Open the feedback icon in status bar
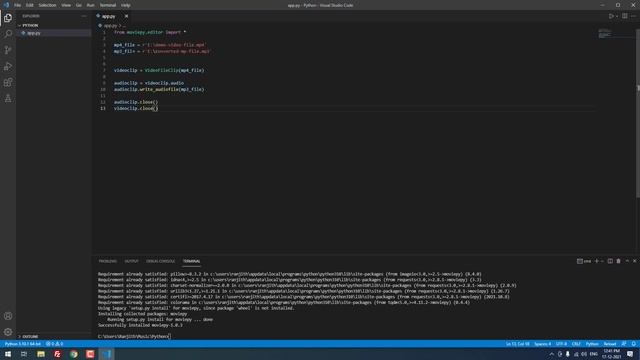Image resolution: width=640 pixels, height=360 pixels. click(624, 344)
